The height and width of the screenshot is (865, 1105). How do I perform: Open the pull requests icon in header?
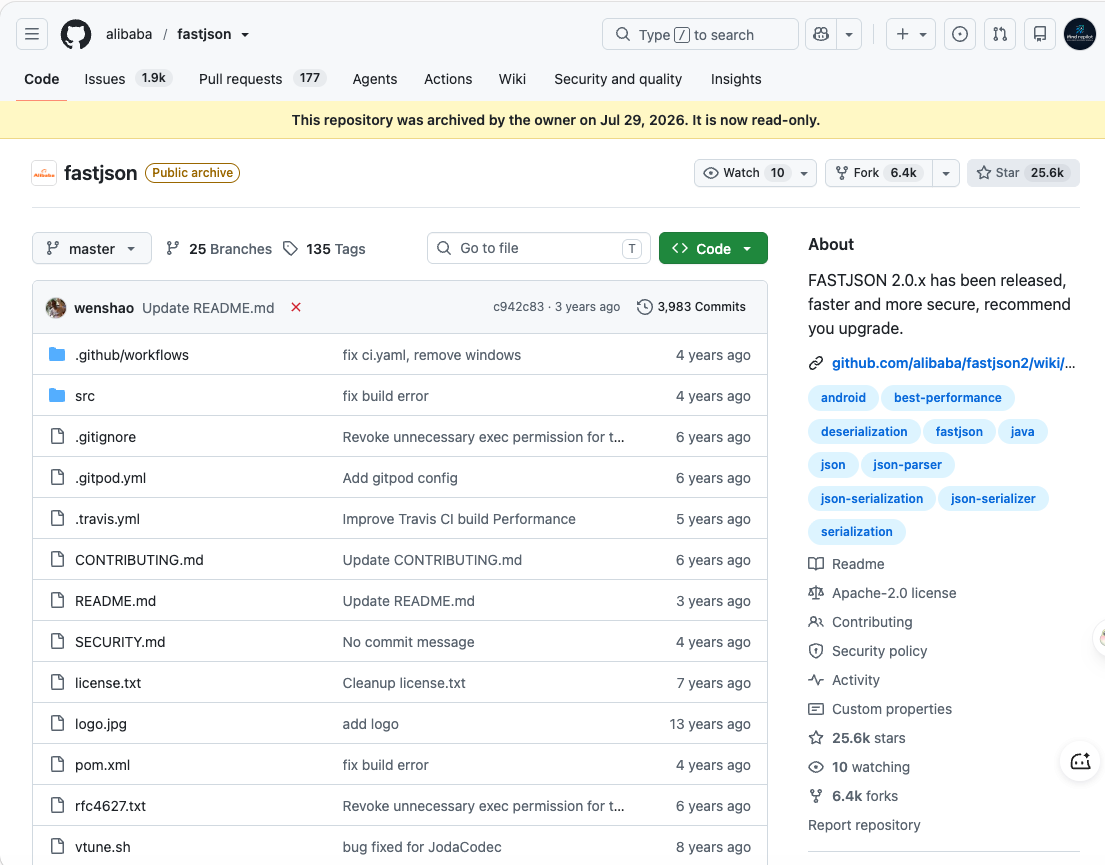point(1000,34)
